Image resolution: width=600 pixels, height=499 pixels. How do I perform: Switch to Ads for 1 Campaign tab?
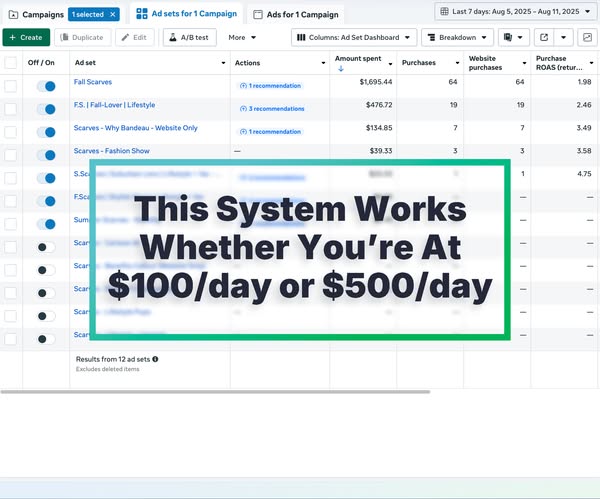[x=296, y=15]
